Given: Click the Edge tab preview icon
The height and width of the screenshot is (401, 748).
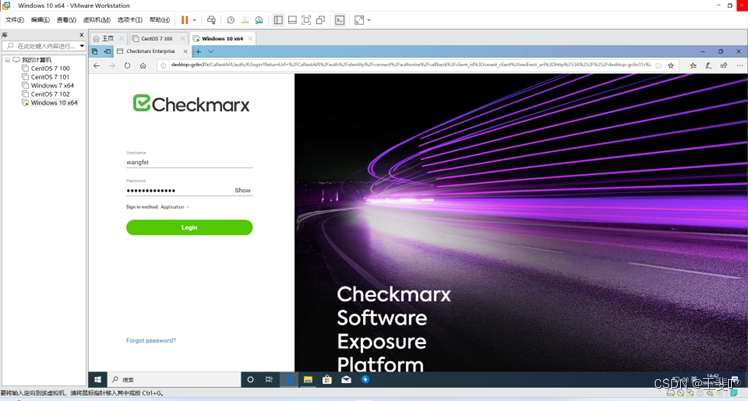Looking at the screenshot, I should 95,51.
